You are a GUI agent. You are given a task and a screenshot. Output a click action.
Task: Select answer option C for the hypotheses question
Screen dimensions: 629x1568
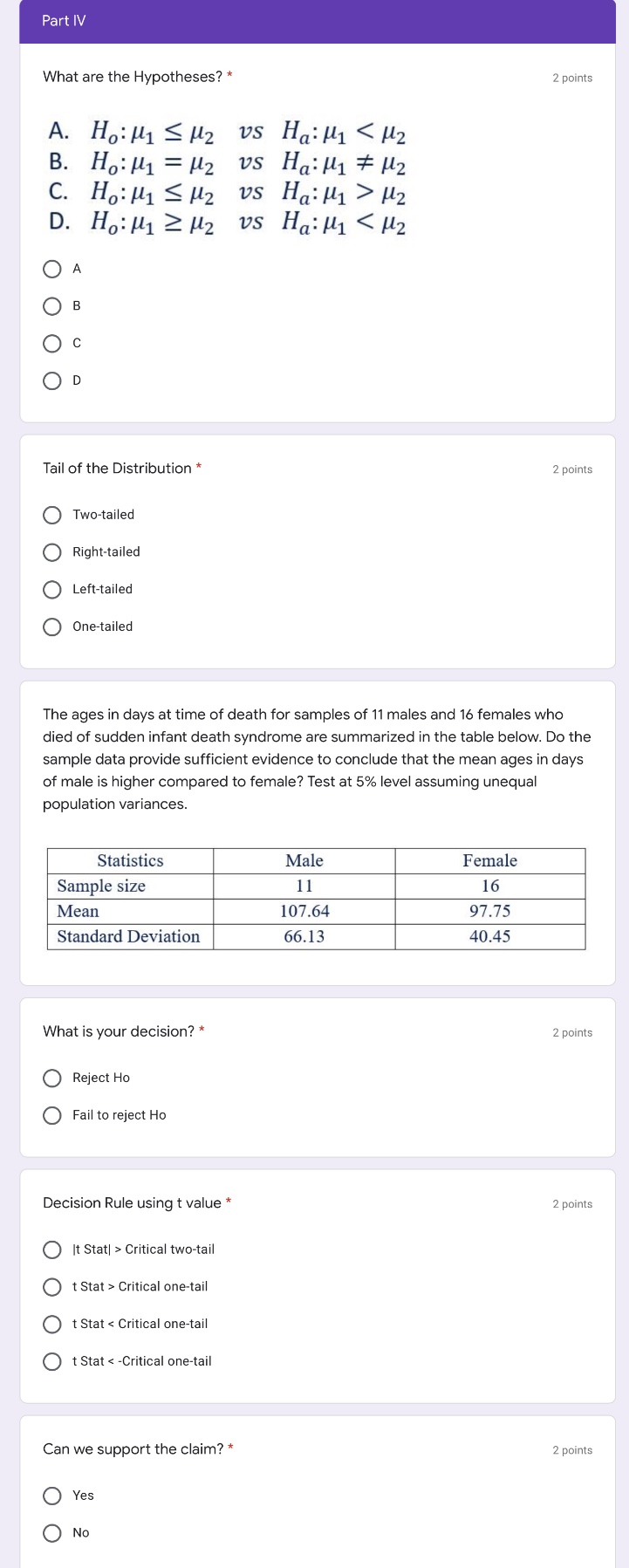click(52, 343)
